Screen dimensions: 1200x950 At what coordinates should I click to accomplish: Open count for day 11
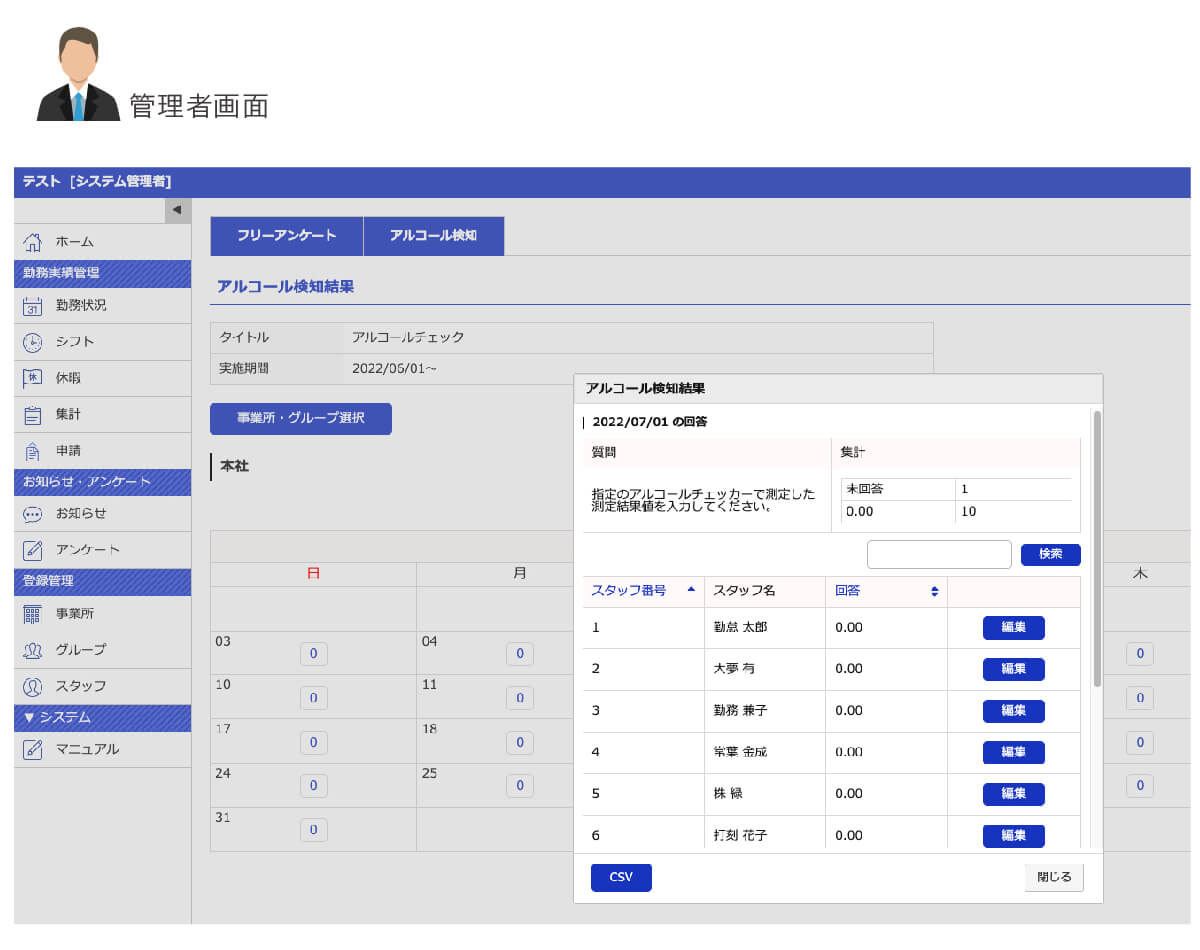[x=519, y=698]
